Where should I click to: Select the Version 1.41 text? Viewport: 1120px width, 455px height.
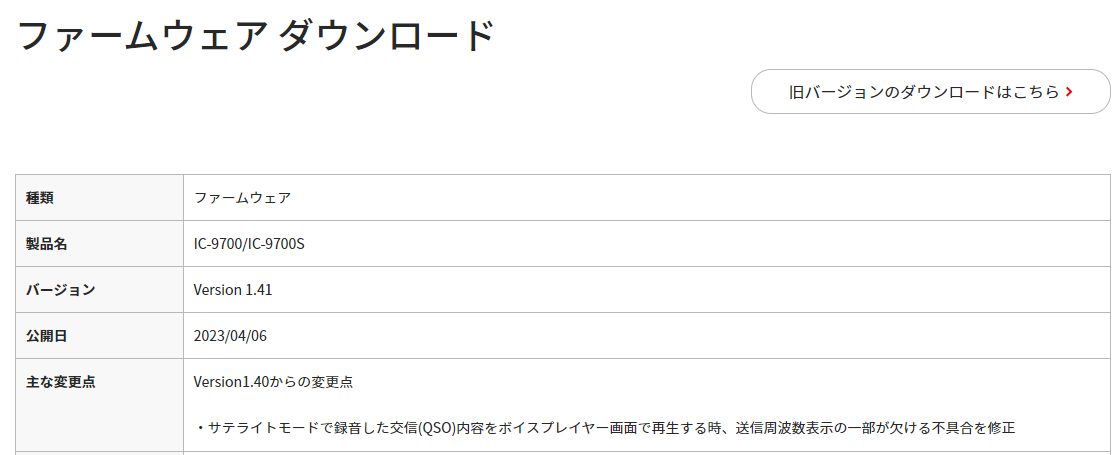[x=233, y=290]
